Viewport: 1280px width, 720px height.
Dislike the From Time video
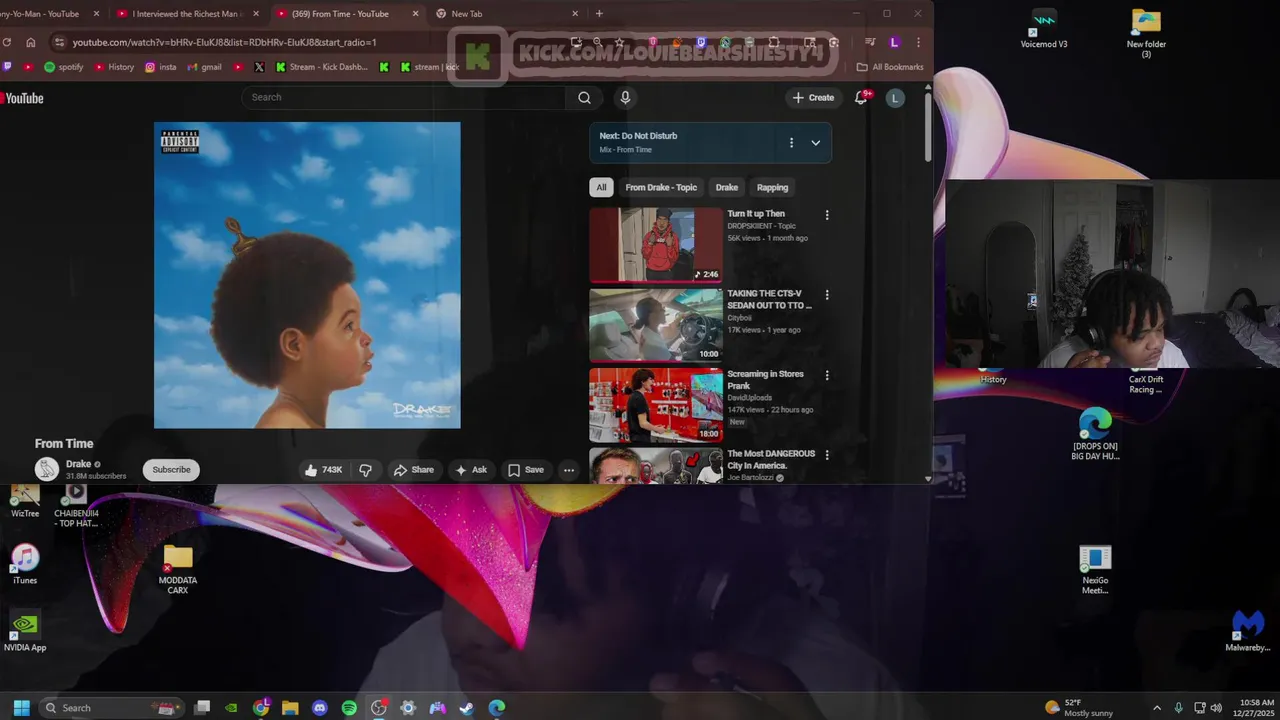[x=365, y=470]
